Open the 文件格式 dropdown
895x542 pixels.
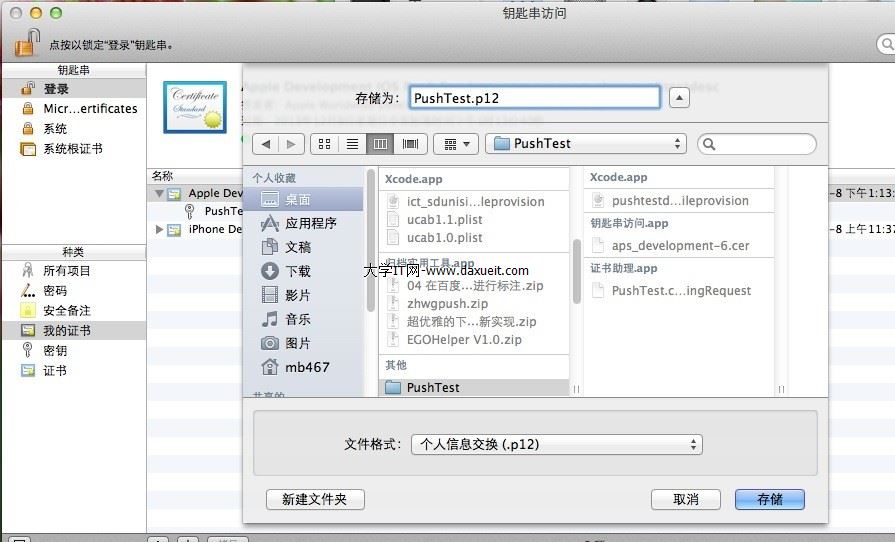click(557, 444)
